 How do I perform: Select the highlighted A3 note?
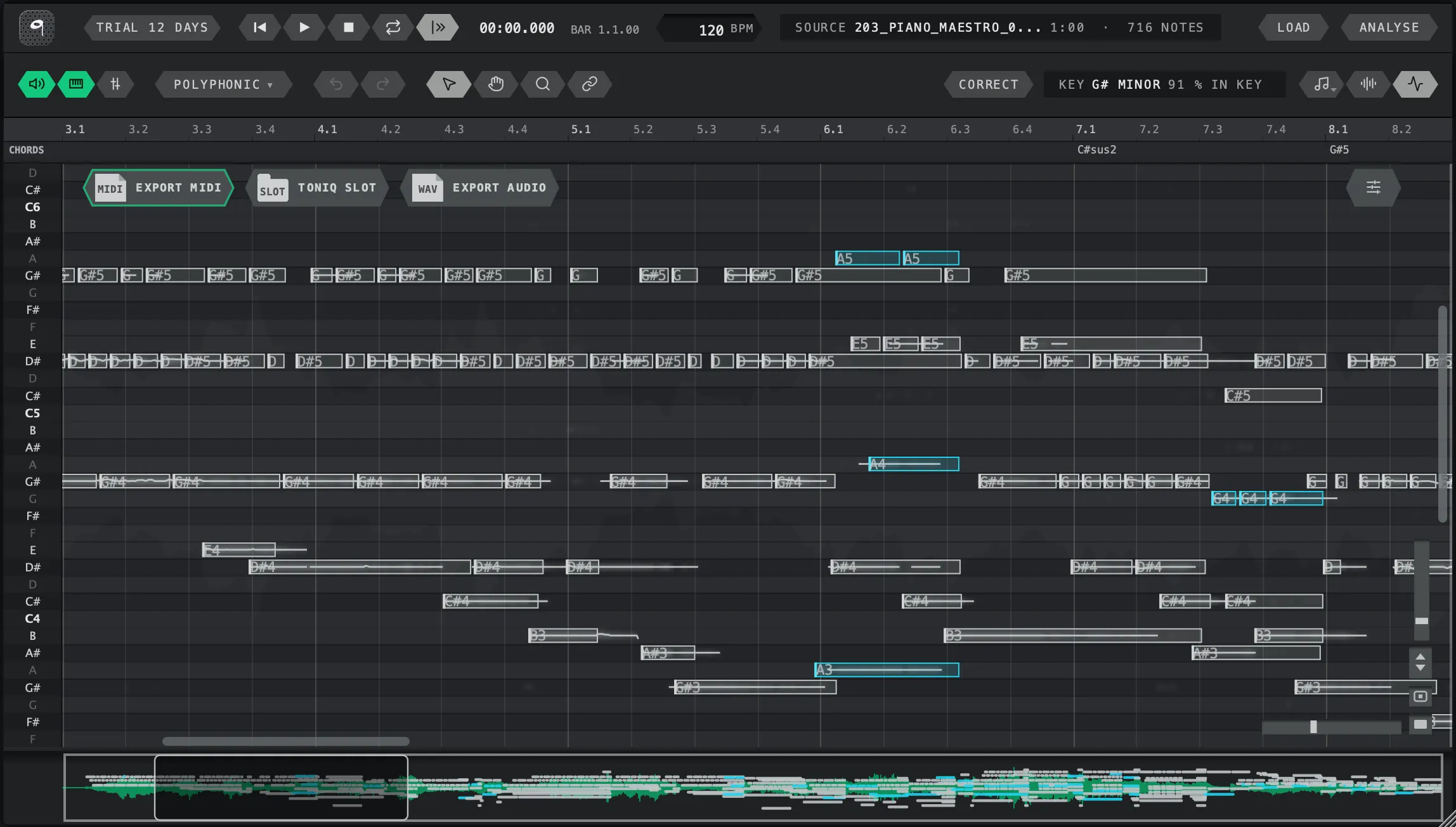tap(887, 670)
